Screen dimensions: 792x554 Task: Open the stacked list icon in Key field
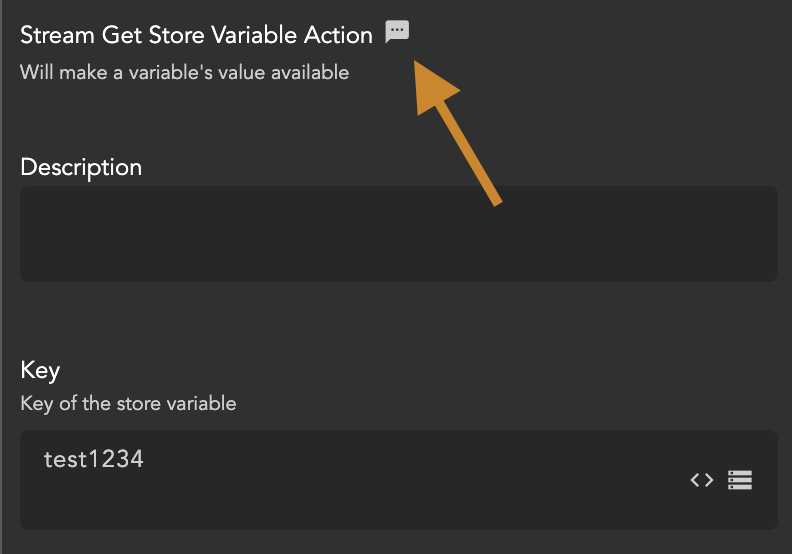740,480
